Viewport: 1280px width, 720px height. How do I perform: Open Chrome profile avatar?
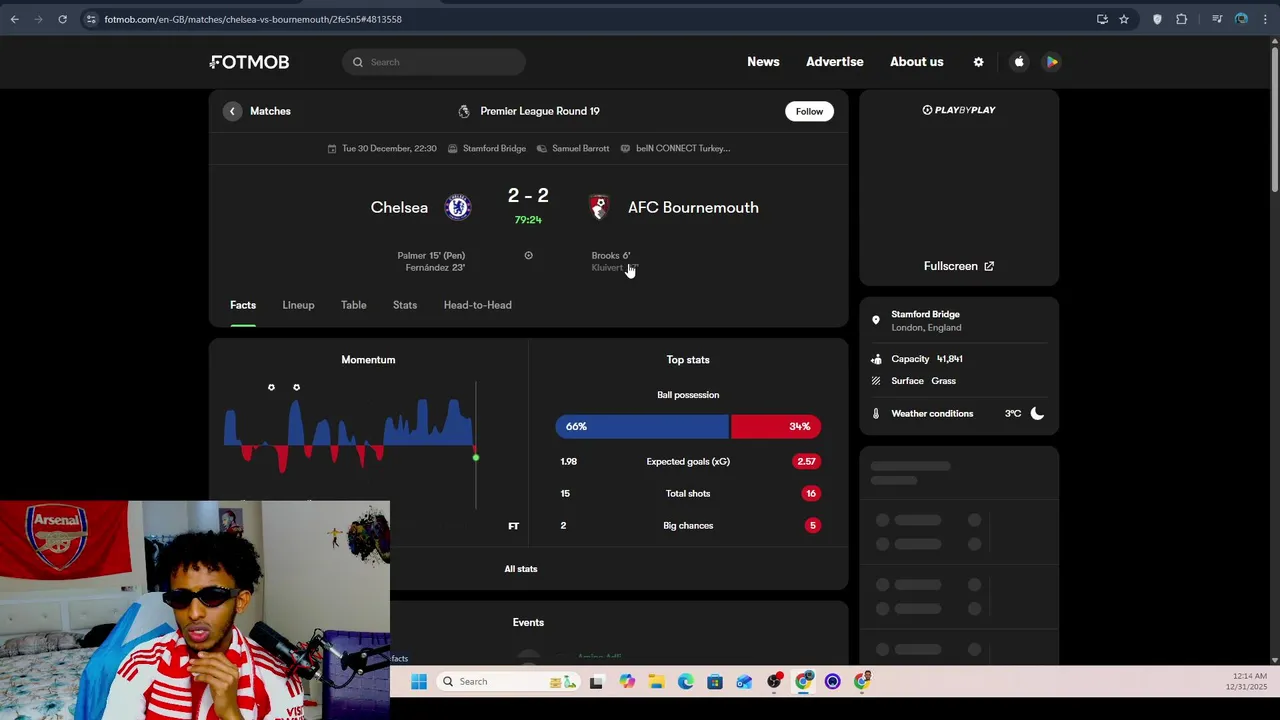(1241, 19)
